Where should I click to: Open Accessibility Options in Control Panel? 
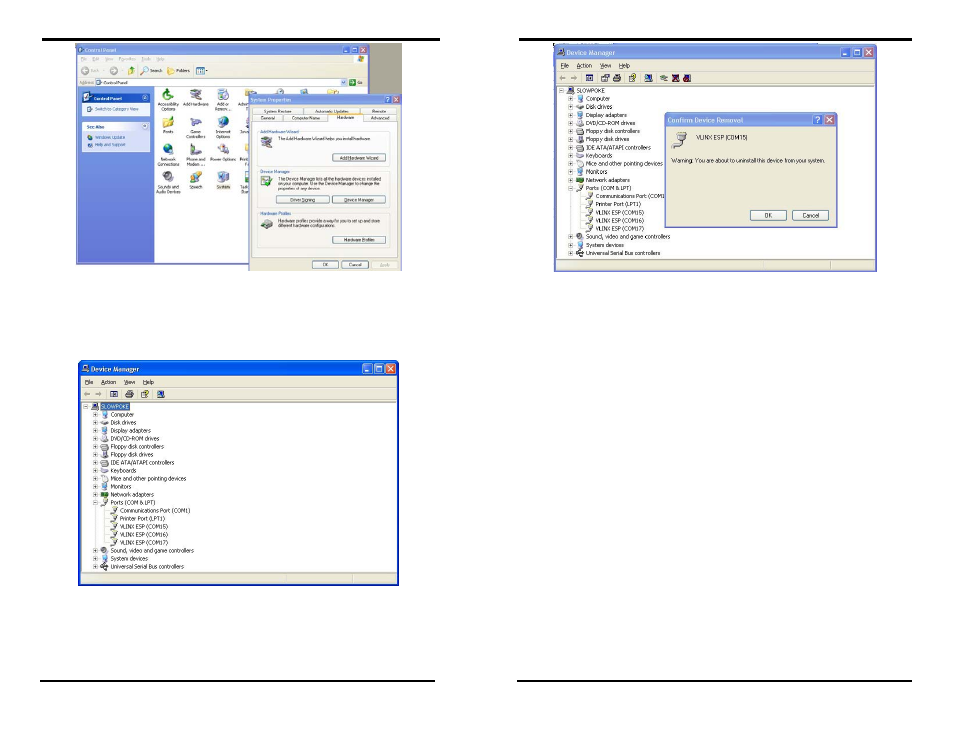[168, 99]
